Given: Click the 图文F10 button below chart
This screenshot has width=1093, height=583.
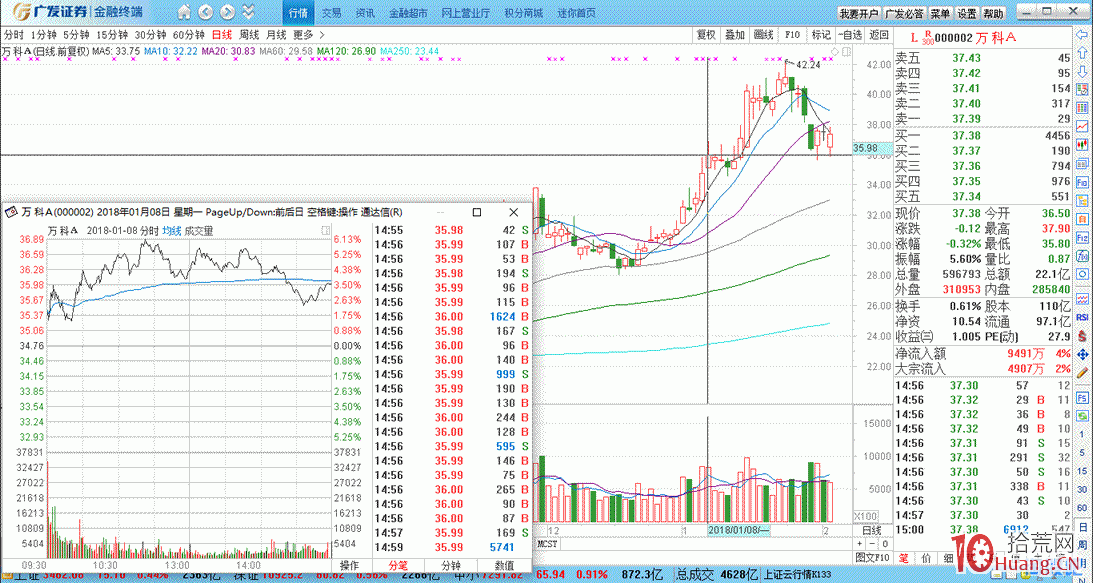Looking at the screenshot, I should point(873,558).
